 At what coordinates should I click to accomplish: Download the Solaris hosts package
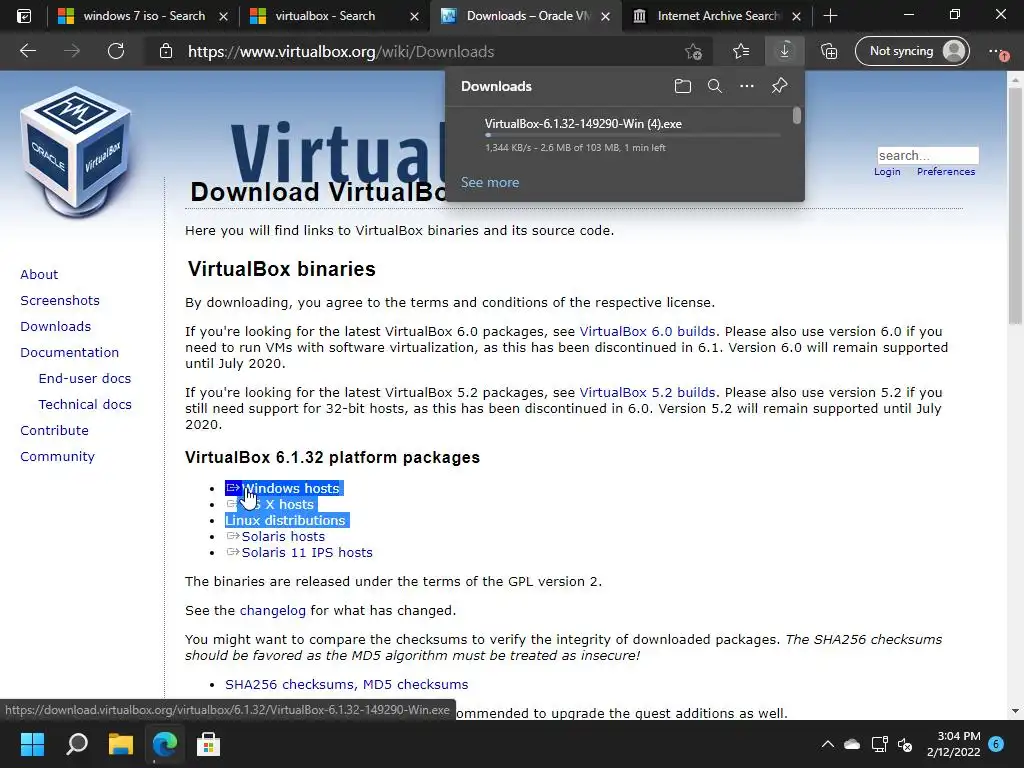coord(283,537)
